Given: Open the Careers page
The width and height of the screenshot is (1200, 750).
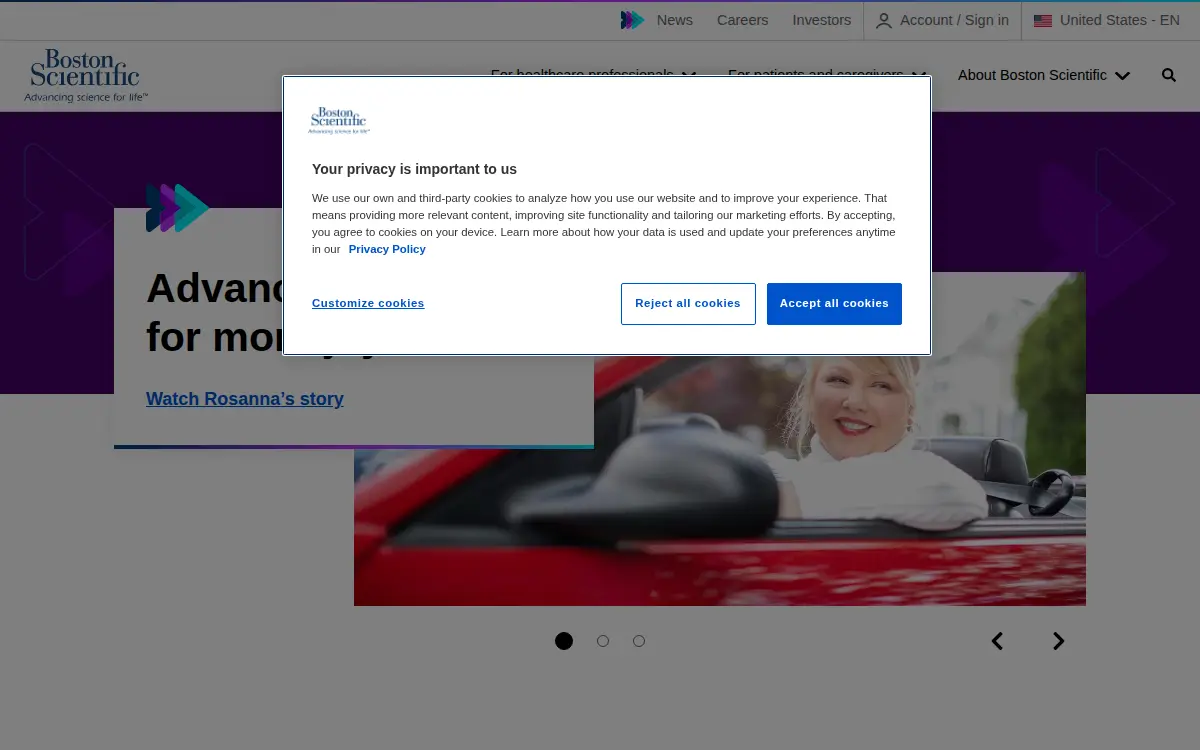Looking at the screenshot, I should pyautogui.click(x=743, y=20).
